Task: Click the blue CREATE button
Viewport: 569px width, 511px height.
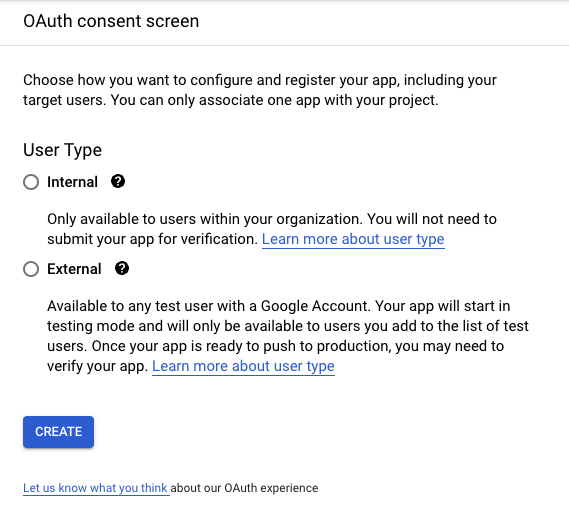Action: (x=58, y=432)
